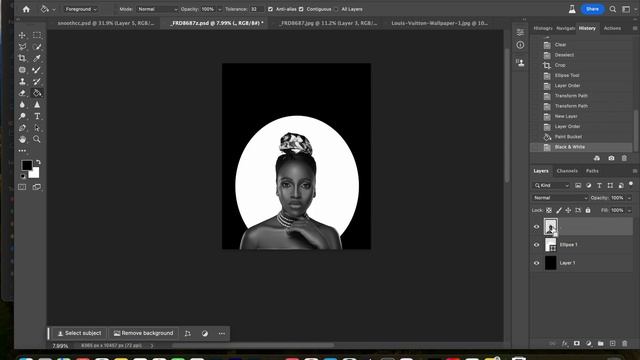Select the Dodge tool
Viewport: 640px width, 360px height.
pyautogui.click(x=22, y=116)
